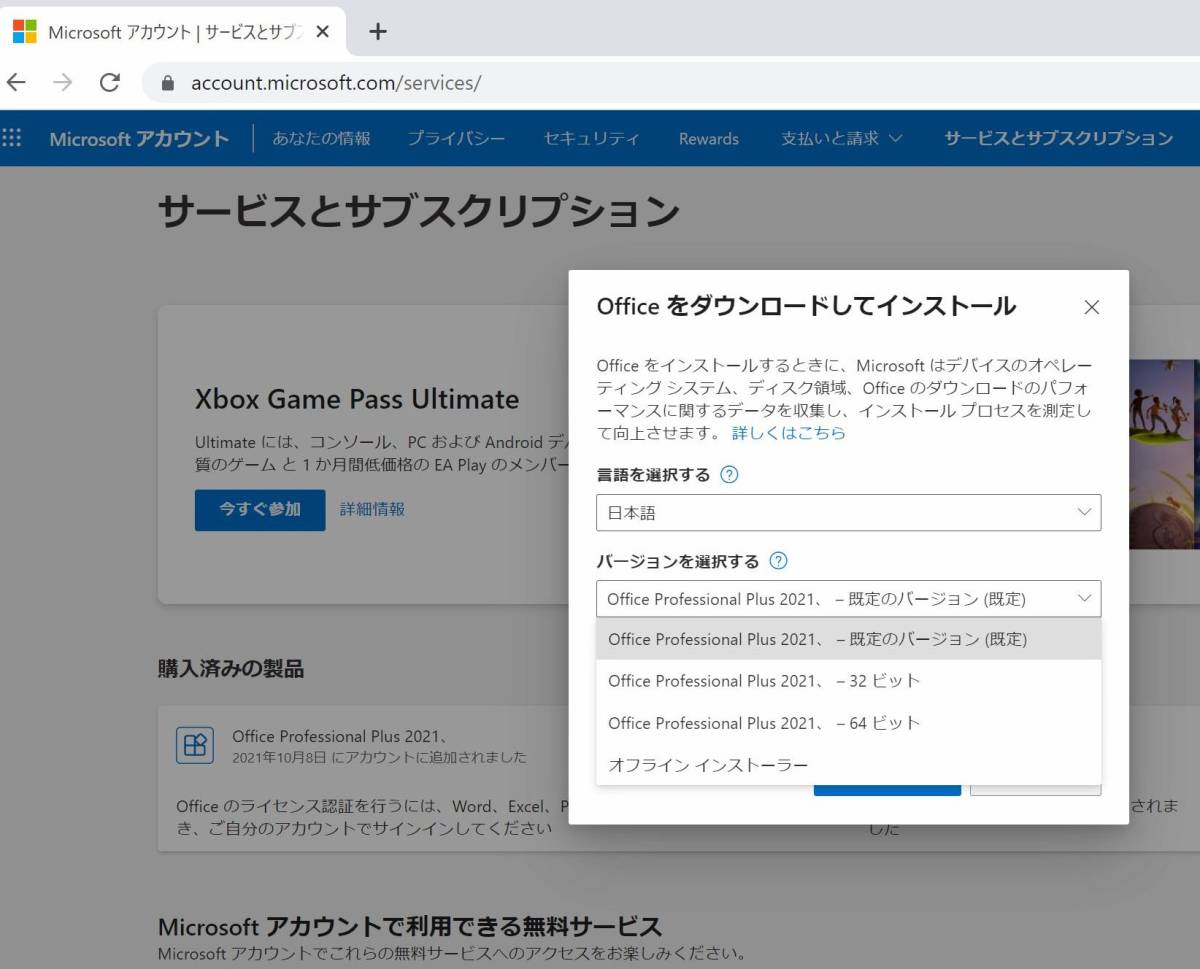Screen dimensions: 1200x969
Task: Click the 購入済みの製品 section heading
Action: coord(231,669)
